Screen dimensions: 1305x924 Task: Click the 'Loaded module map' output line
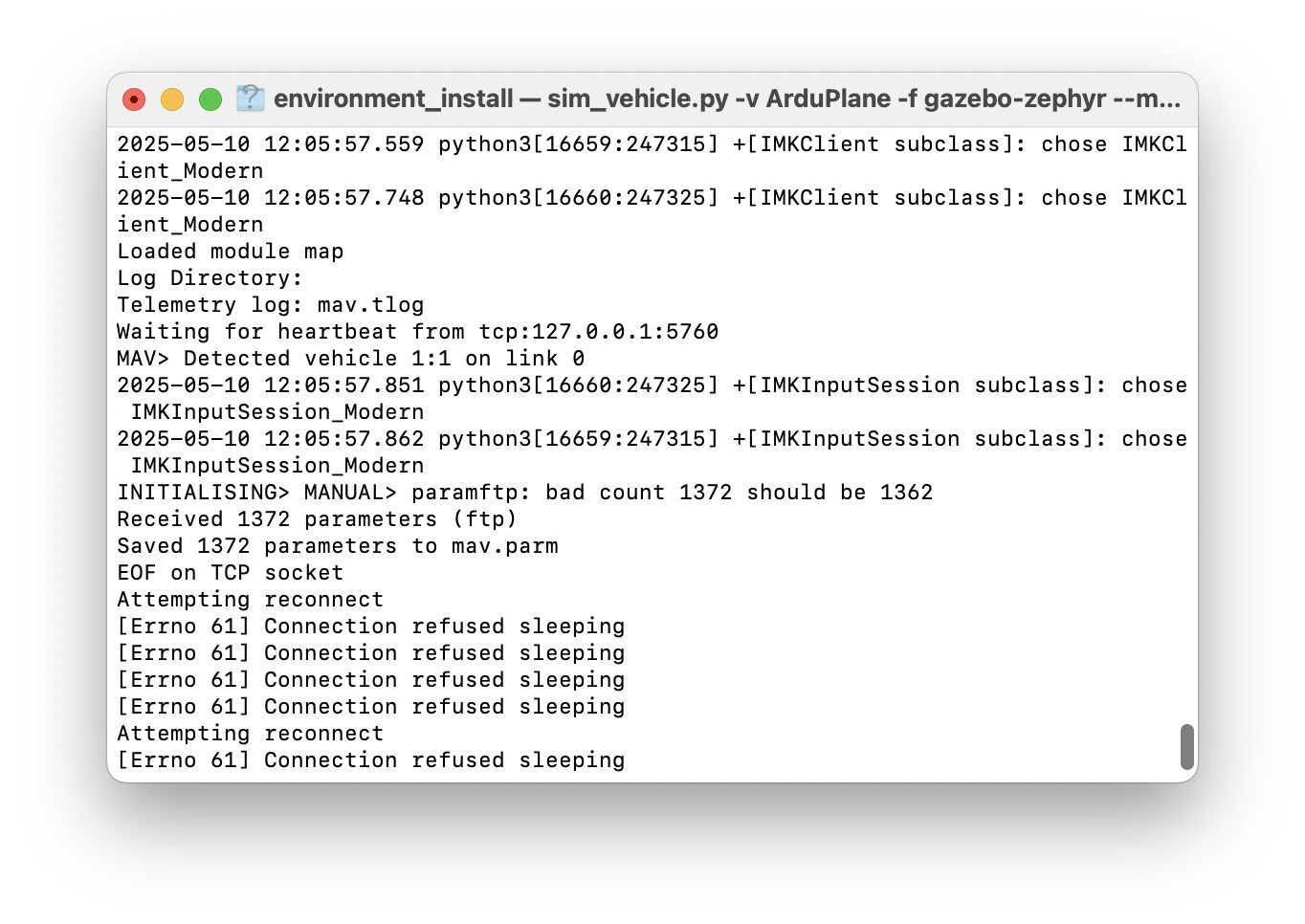tap(231, 252)
